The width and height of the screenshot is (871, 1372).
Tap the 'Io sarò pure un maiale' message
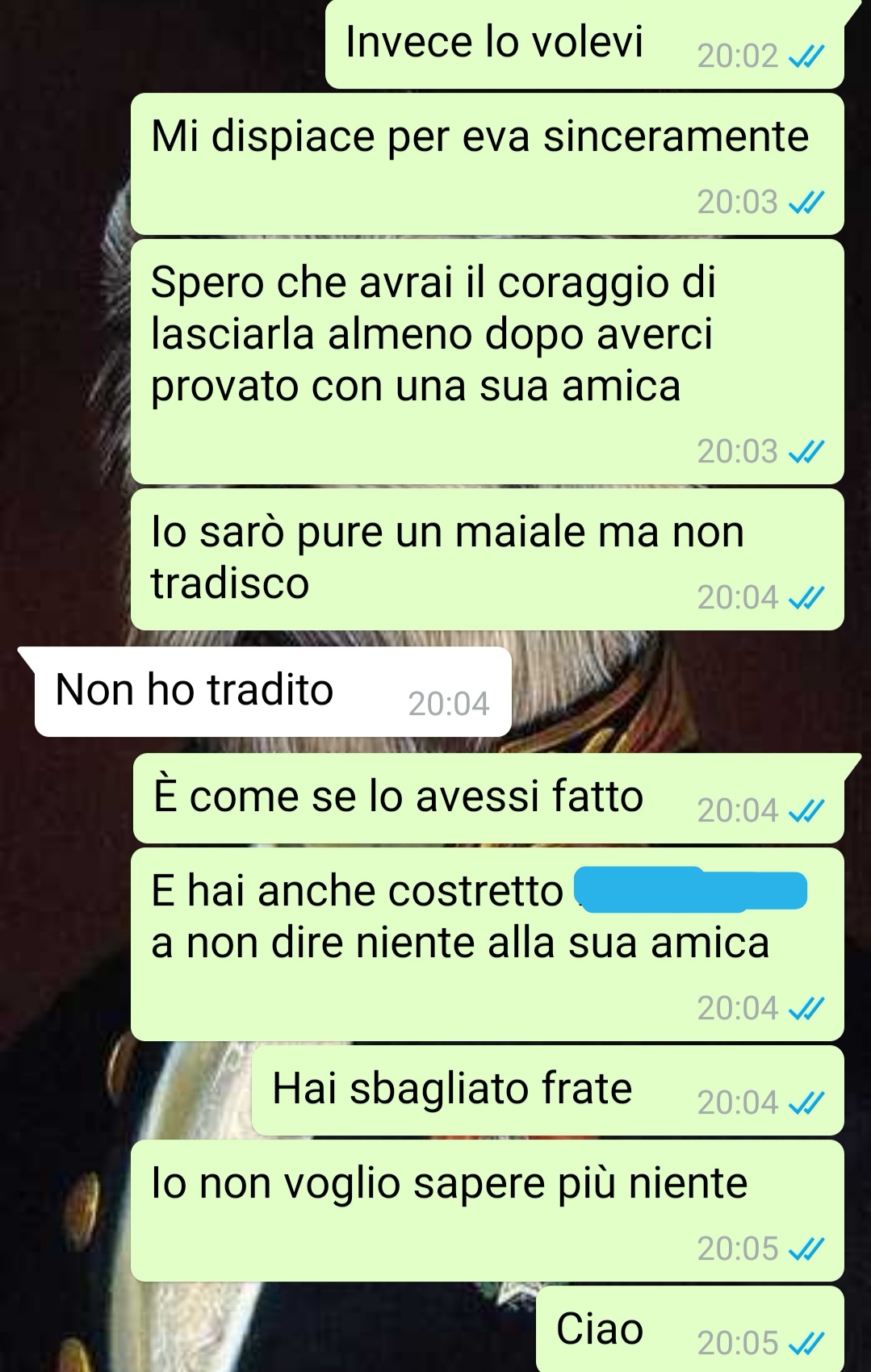click(x=487, y=559)
